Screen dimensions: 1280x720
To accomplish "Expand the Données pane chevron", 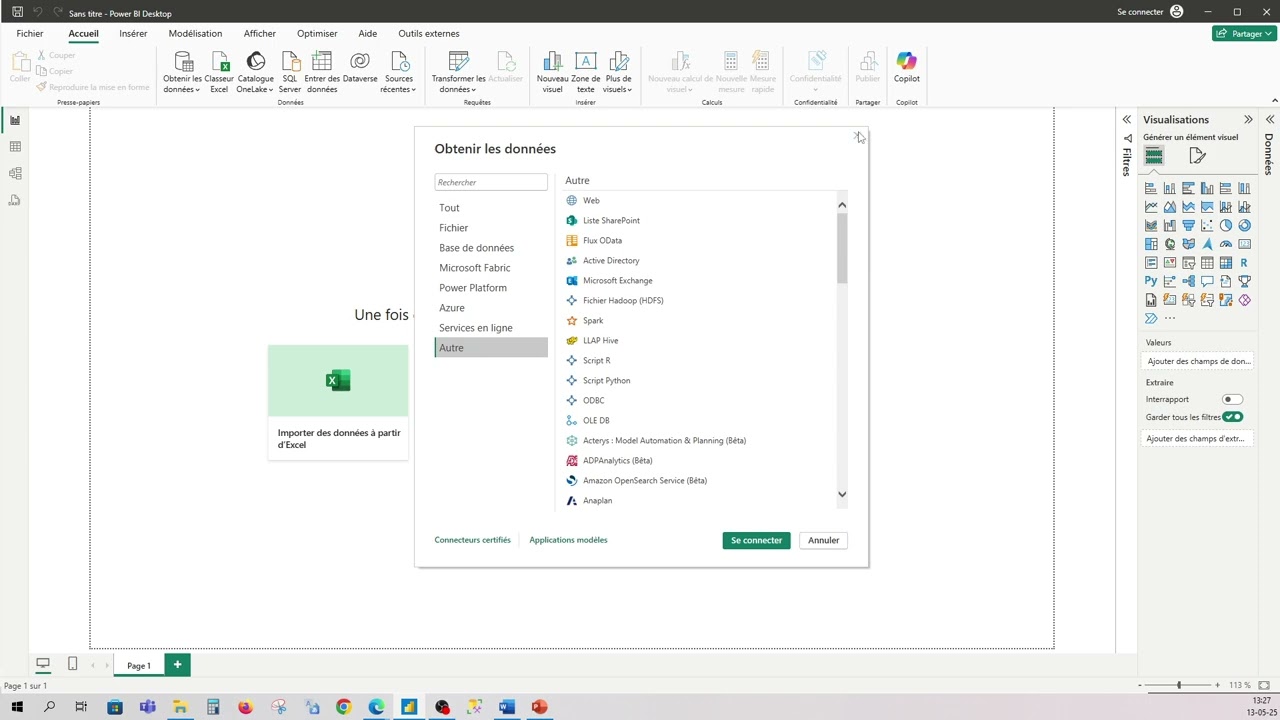I will [x=1269, y=120].
